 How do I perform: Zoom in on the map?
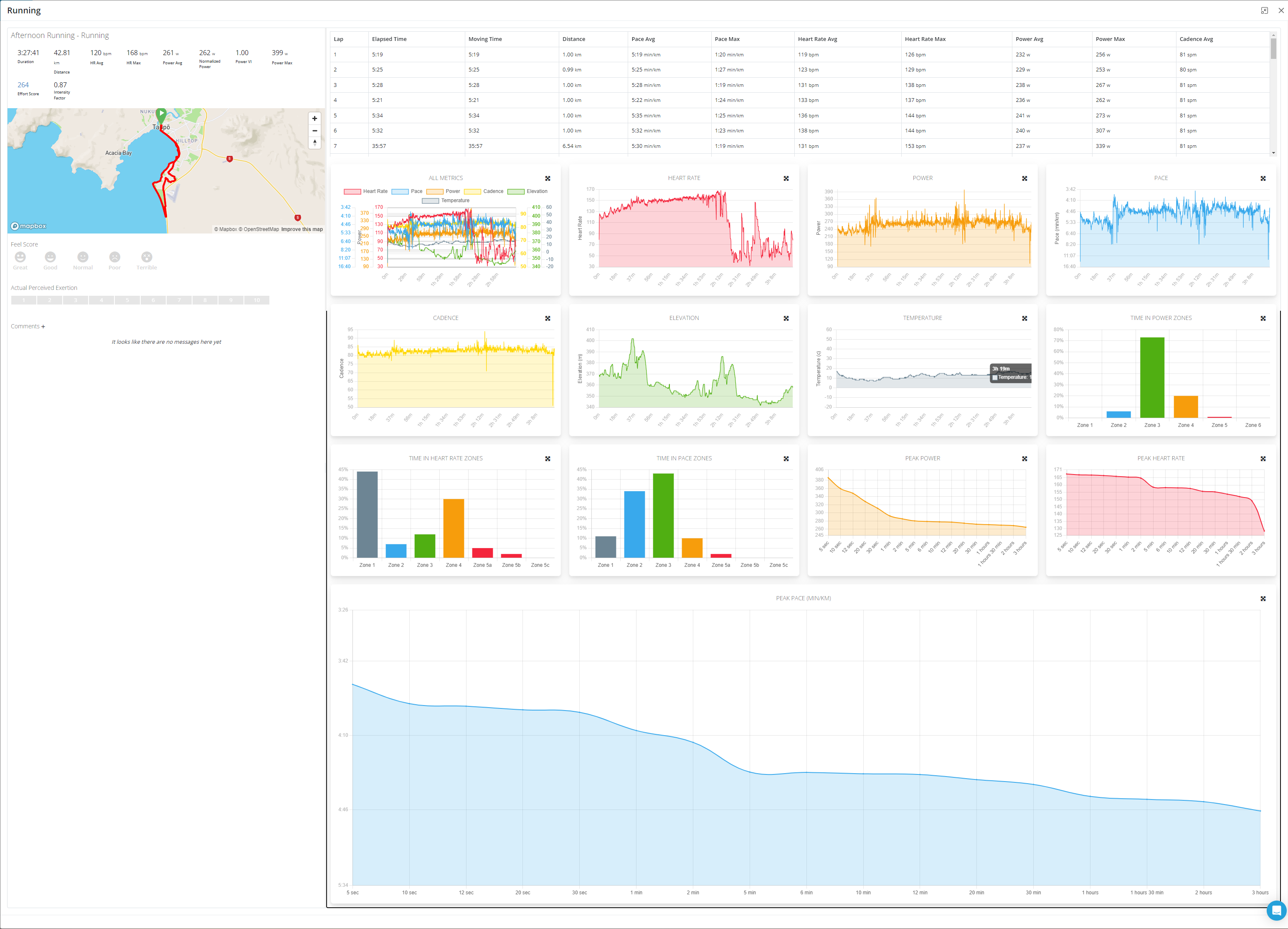click(314, 119)
